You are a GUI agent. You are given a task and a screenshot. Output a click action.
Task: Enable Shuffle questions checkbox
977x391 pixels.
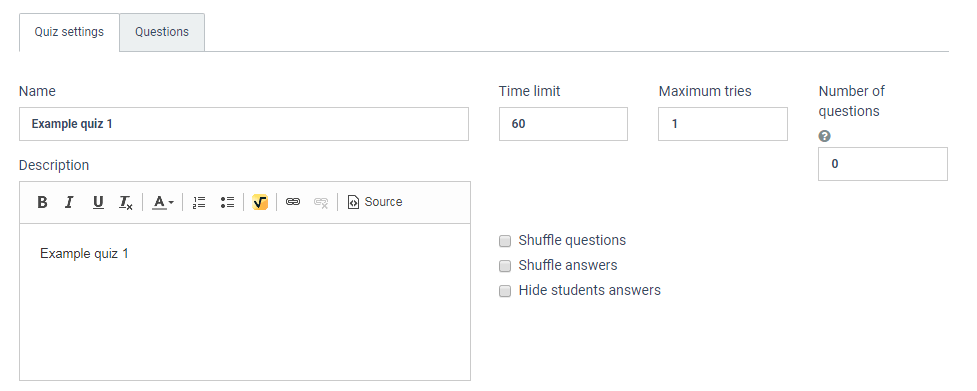tap(505, 241)
